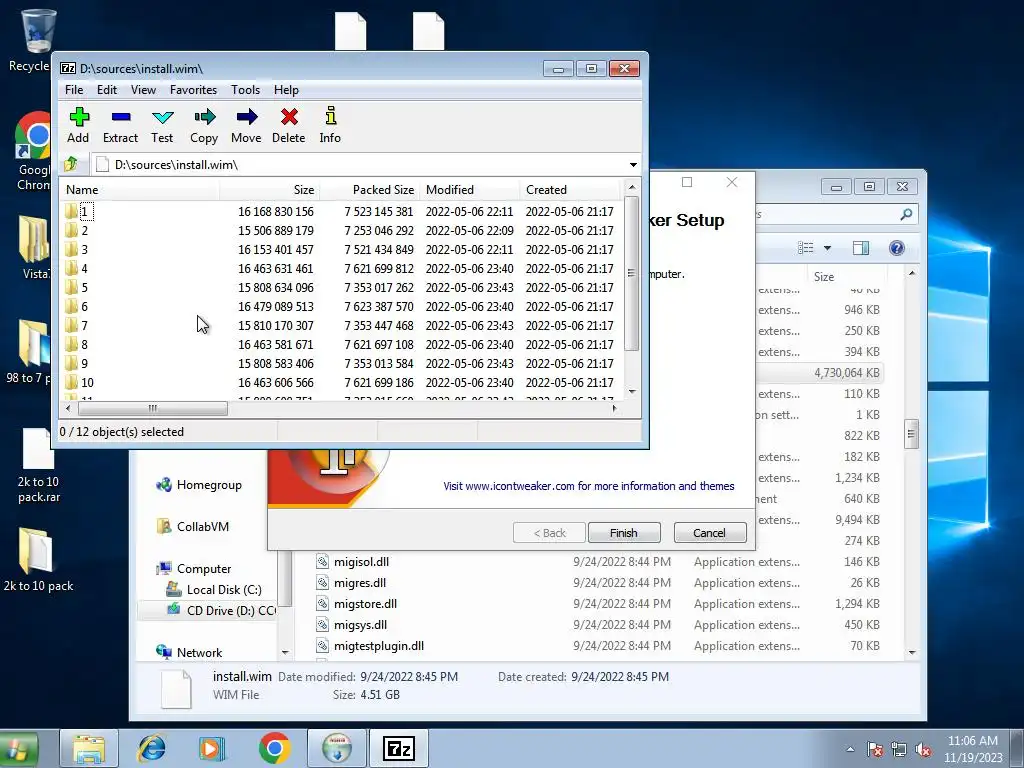Select the Vista folder on desktop

pos(33,248)
